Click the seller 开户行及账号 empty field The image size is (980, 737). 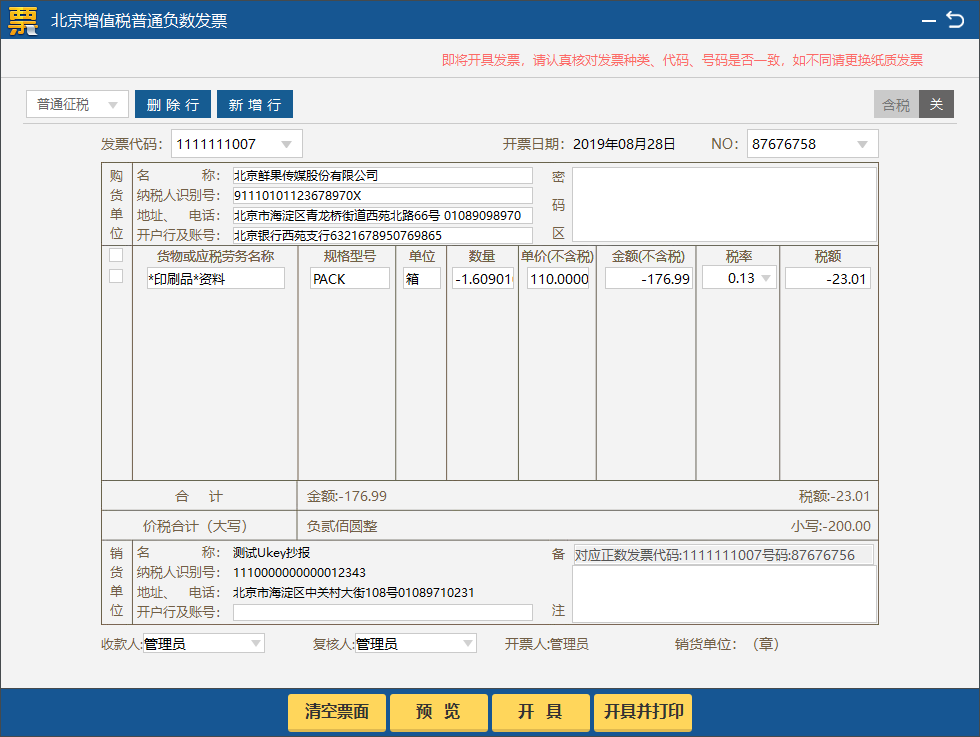(382, 612)
